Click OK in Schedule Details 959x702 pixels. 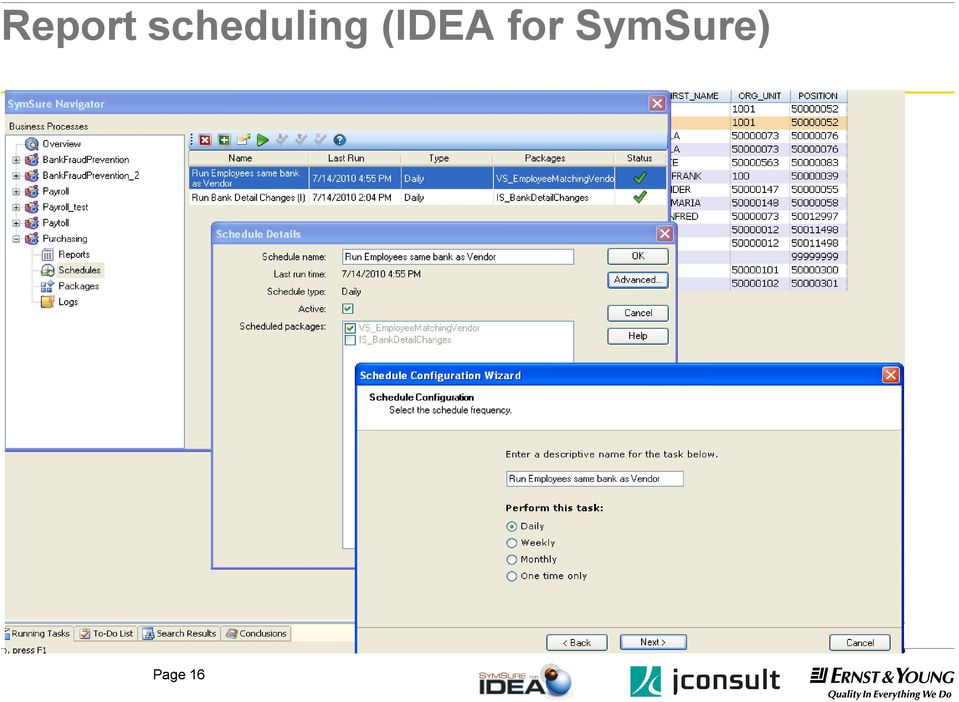(x=638, y=256)
